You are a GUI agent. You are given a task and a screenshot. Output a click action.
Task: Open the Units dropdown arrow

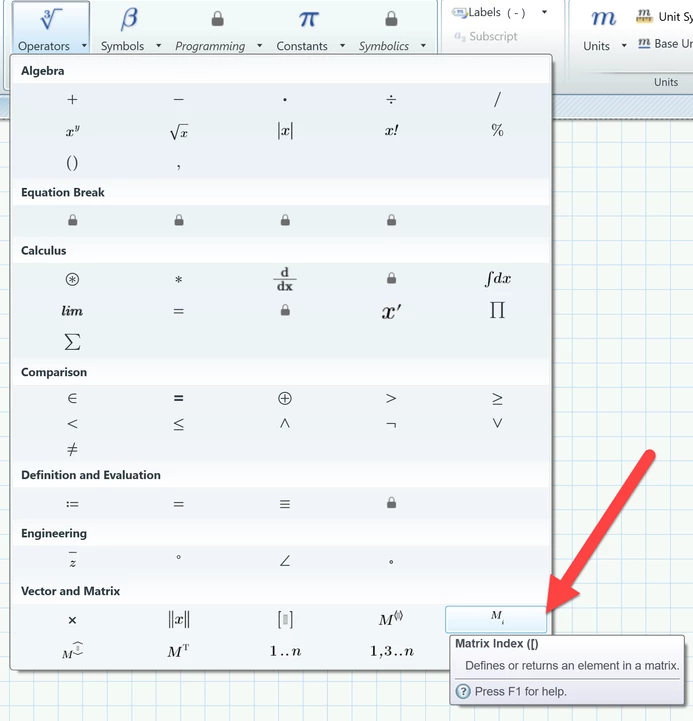[624, 46]
